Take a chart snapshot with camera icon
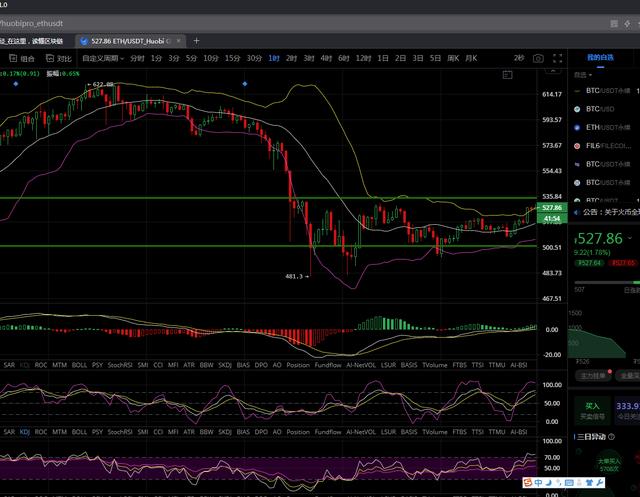 [x=538, y=59]
